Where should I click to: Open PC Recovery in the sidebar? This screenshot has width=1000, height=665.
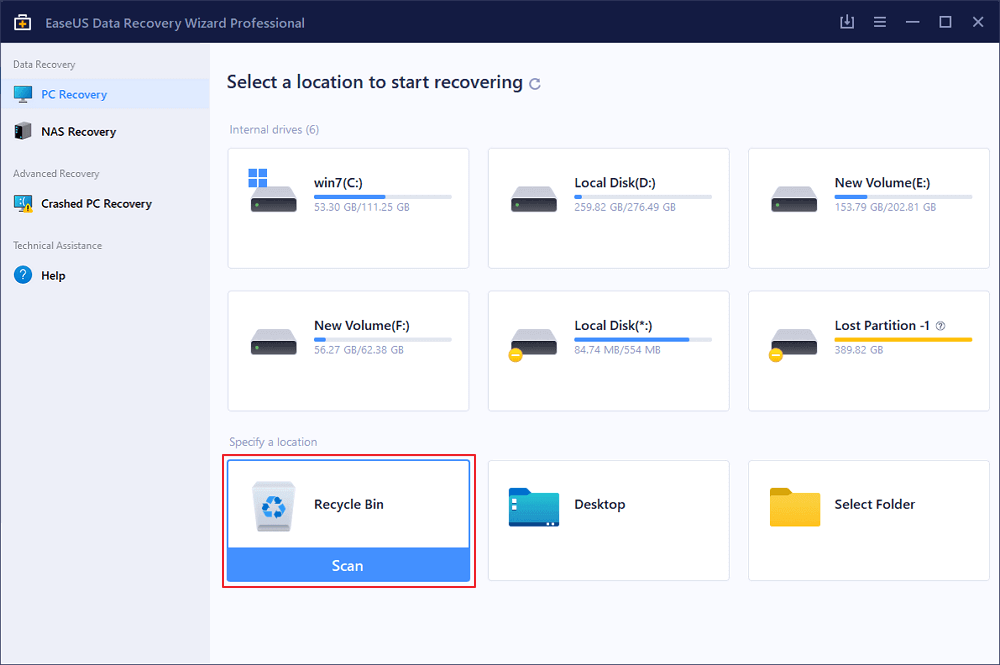[74, 95]
